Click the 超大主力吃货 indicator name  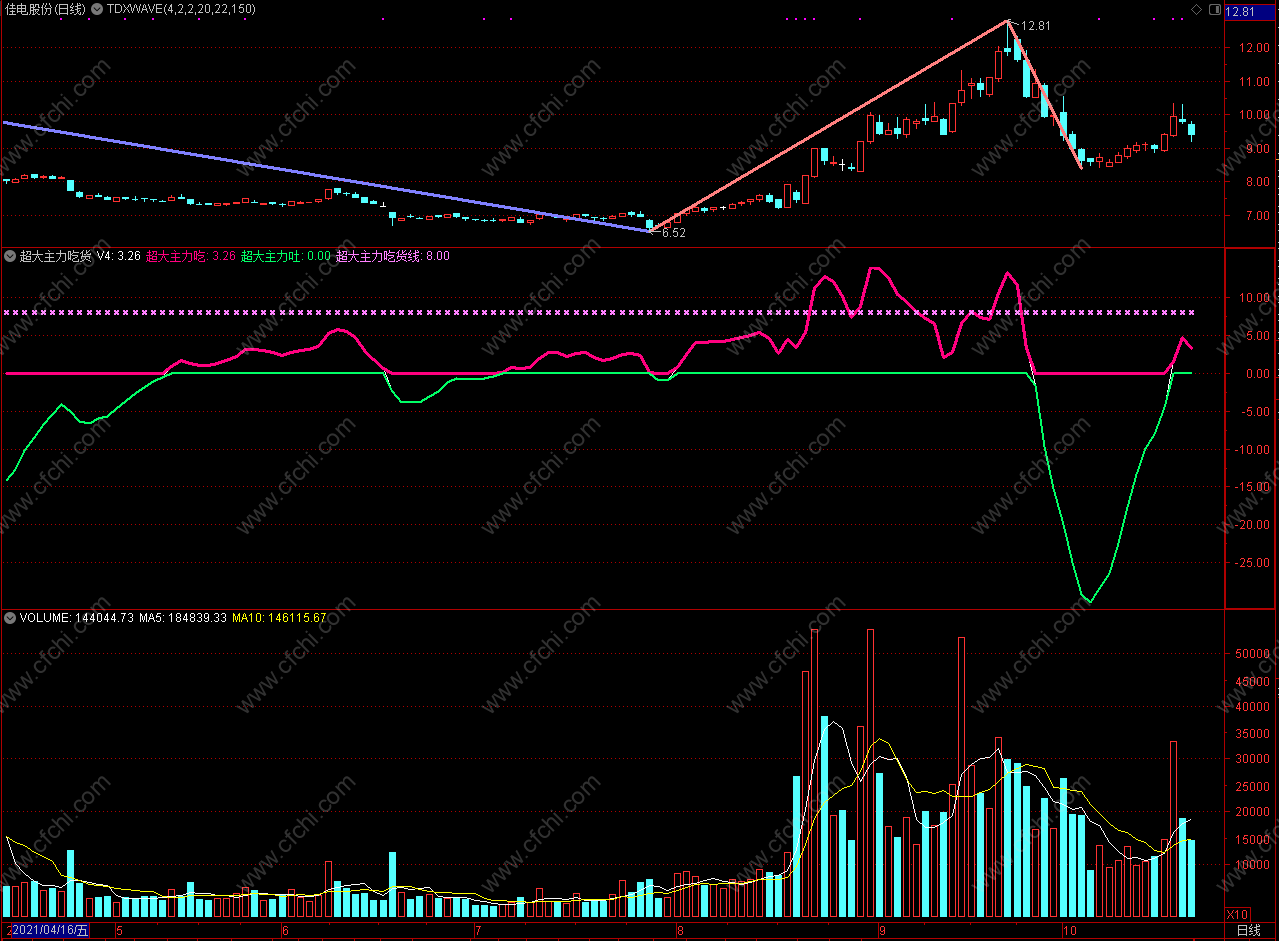pyautogui.click(x=56, y=256)
